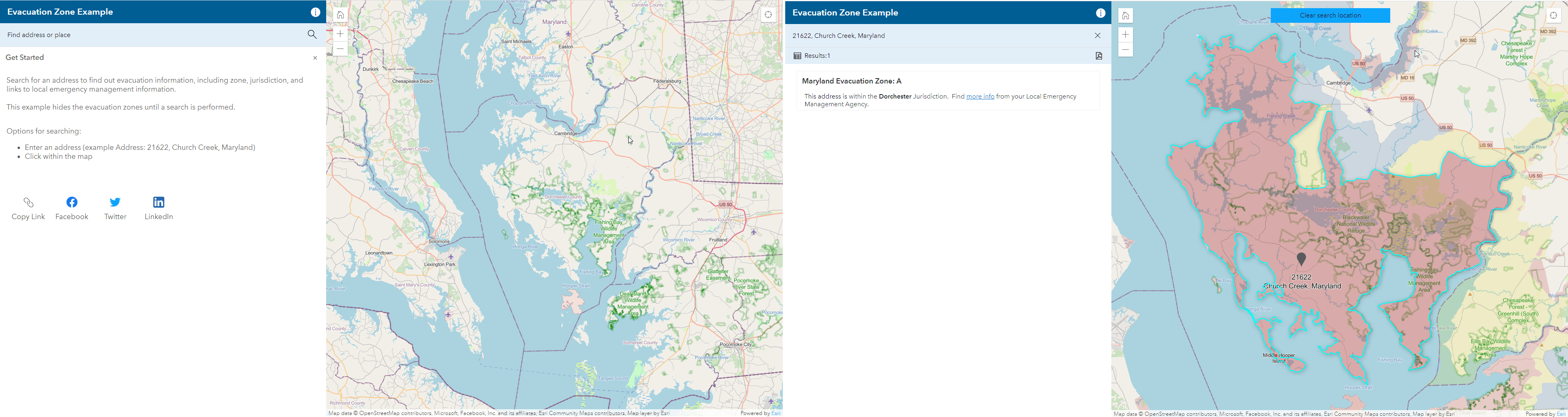
Task: Zoom in on left map
Action: tap(340, 34)
